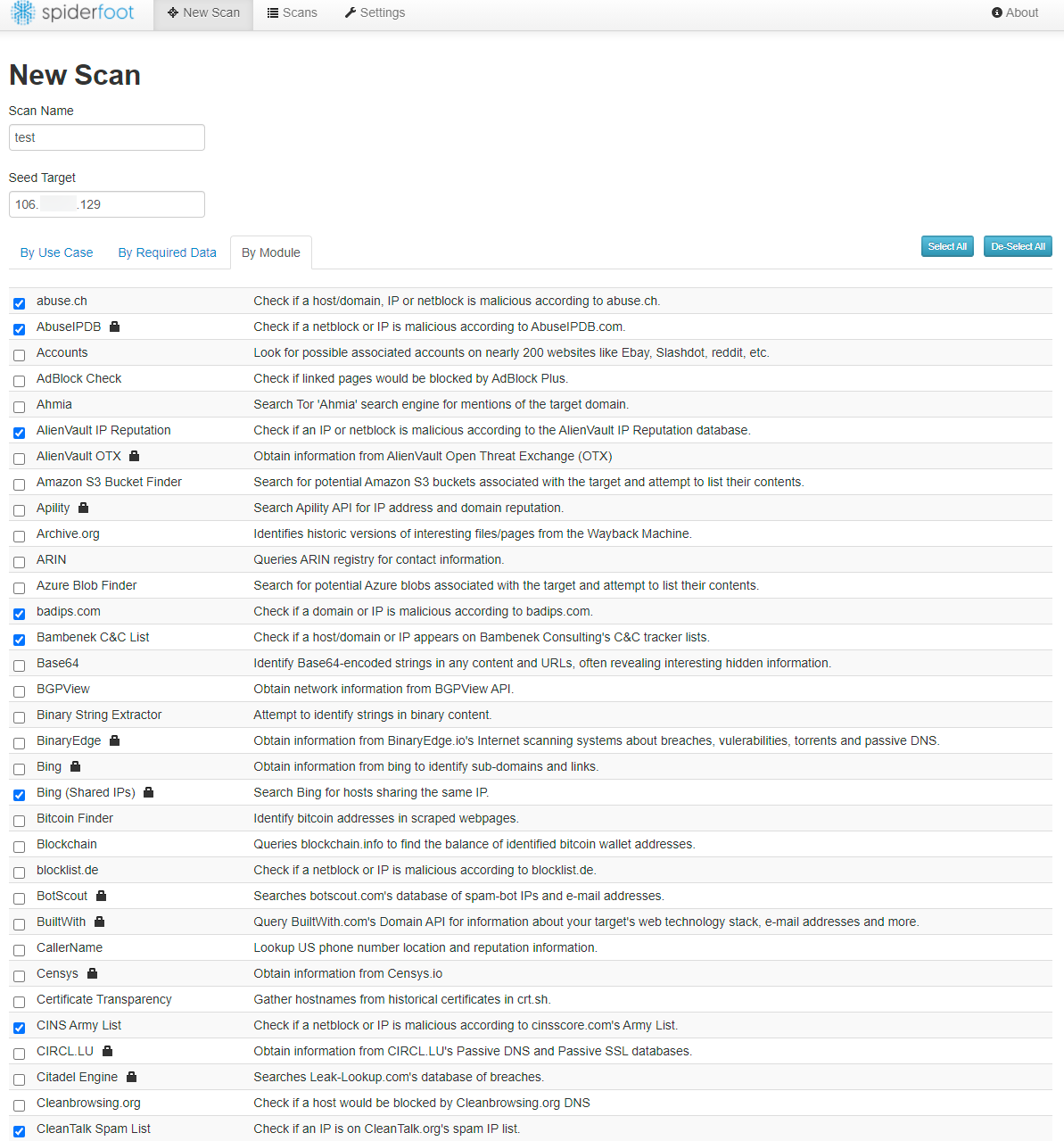The image size is (1064, 1141).
Task: Enable the Apility module checkbox
Action: tap(19, 510)
